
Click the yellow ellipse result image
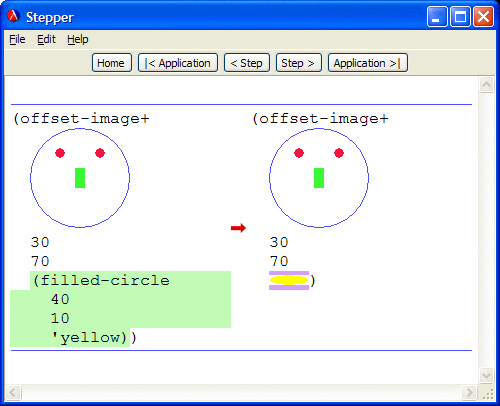pyautogui.click(x=289, y=280)
